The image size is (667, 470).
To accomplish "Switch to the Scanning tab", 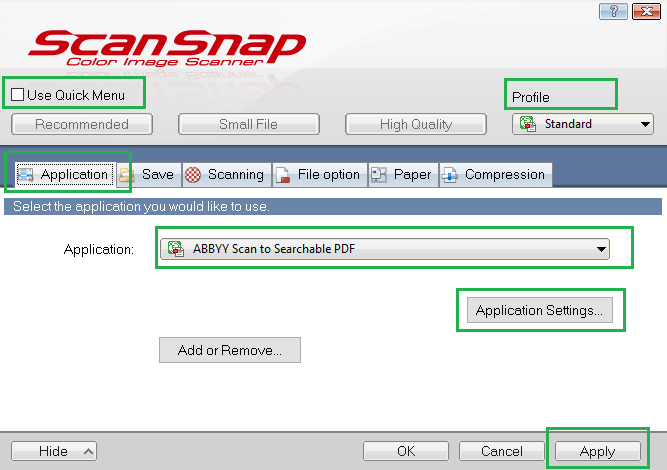I will pyautogui.click(x=227, y=175).
